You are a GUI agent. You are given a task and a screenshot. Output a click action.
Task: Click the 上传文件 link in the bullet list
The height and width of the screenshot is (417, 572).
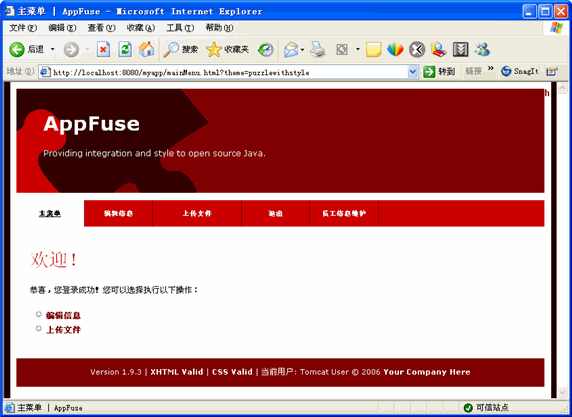point(63,330)
